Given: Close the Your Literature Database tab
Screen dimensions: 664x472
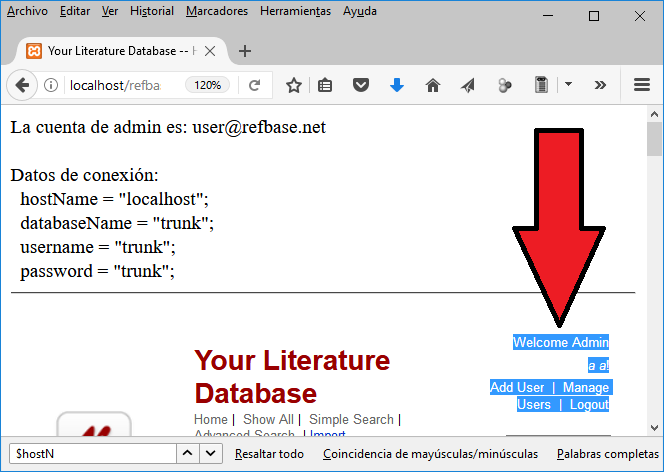Looking at the screenshot, I should pyautogui.click(x=210, y=51).
